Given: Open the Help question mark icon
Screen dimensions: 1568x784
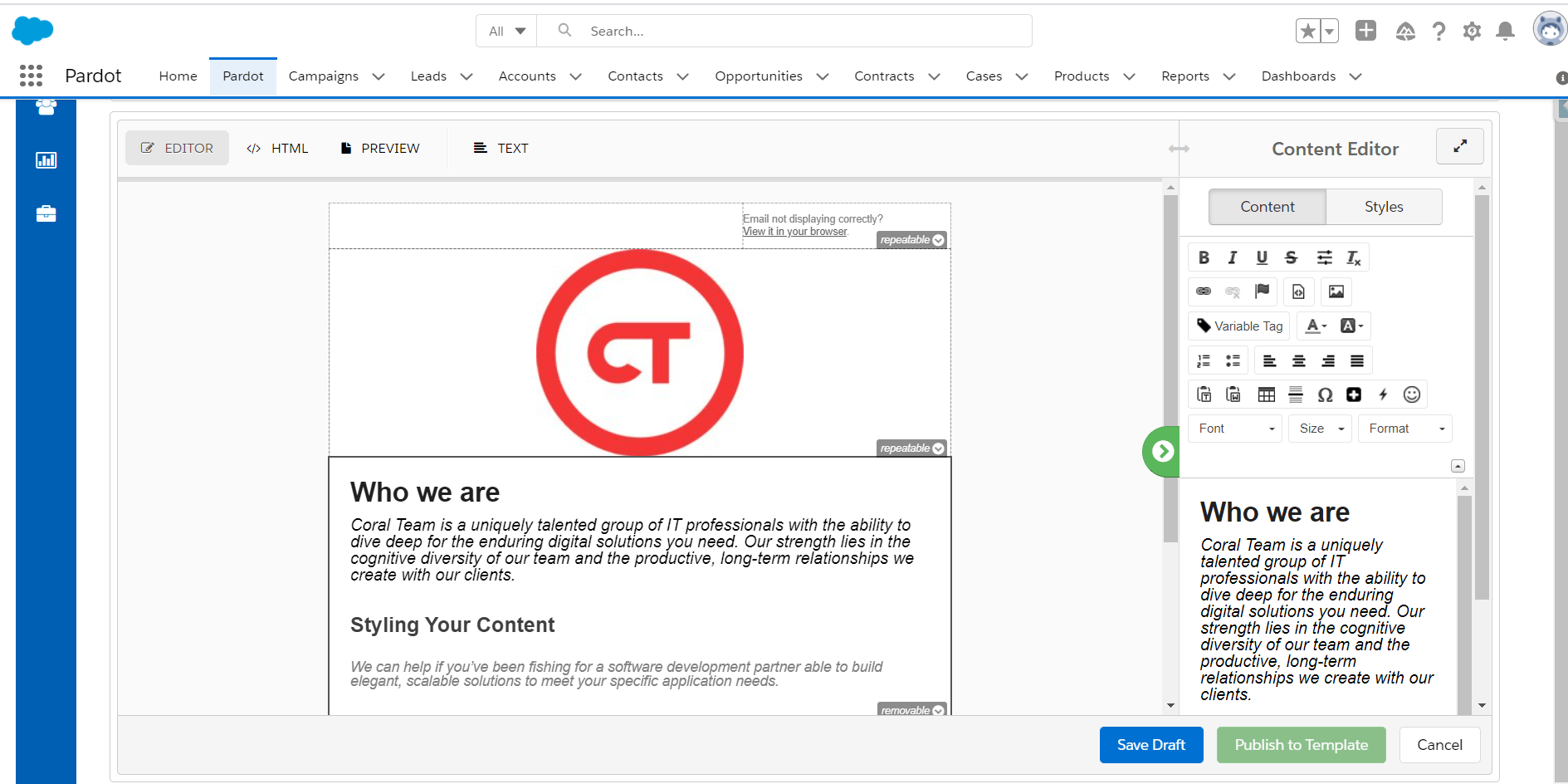Looking at the screenshot, I should point(1439,31).
